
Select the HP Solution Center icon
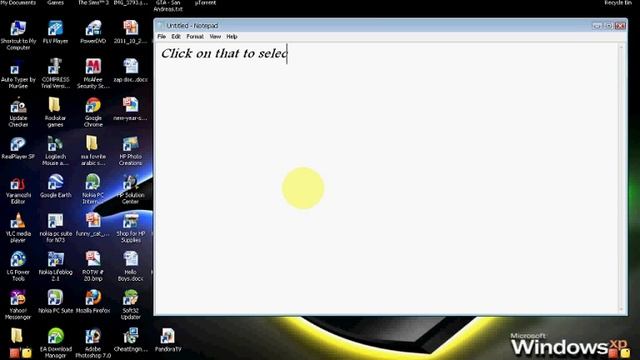pos(131,182)
